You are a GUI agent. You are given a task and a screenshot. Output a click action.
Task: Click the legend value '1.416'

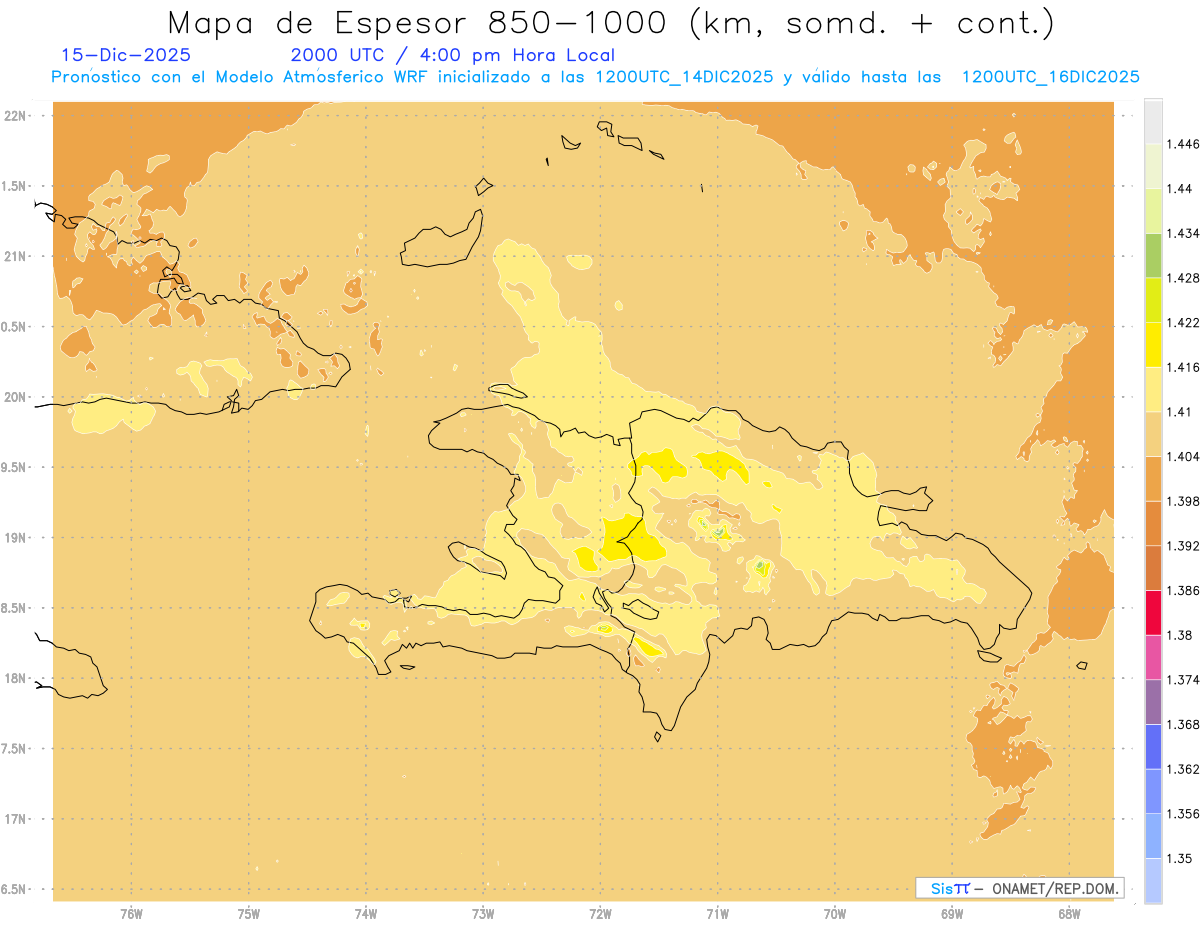tap(1183, 367)
